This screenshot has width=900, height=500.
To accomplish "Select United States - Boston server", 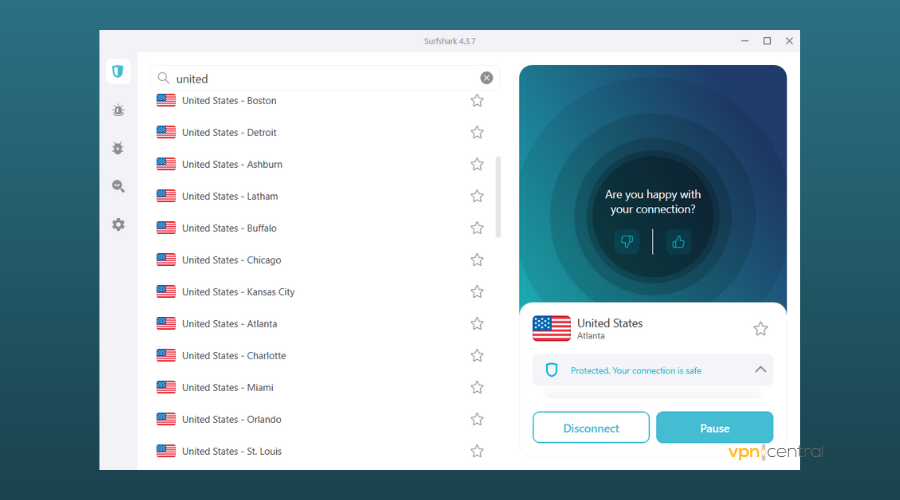I will [320, 100].
